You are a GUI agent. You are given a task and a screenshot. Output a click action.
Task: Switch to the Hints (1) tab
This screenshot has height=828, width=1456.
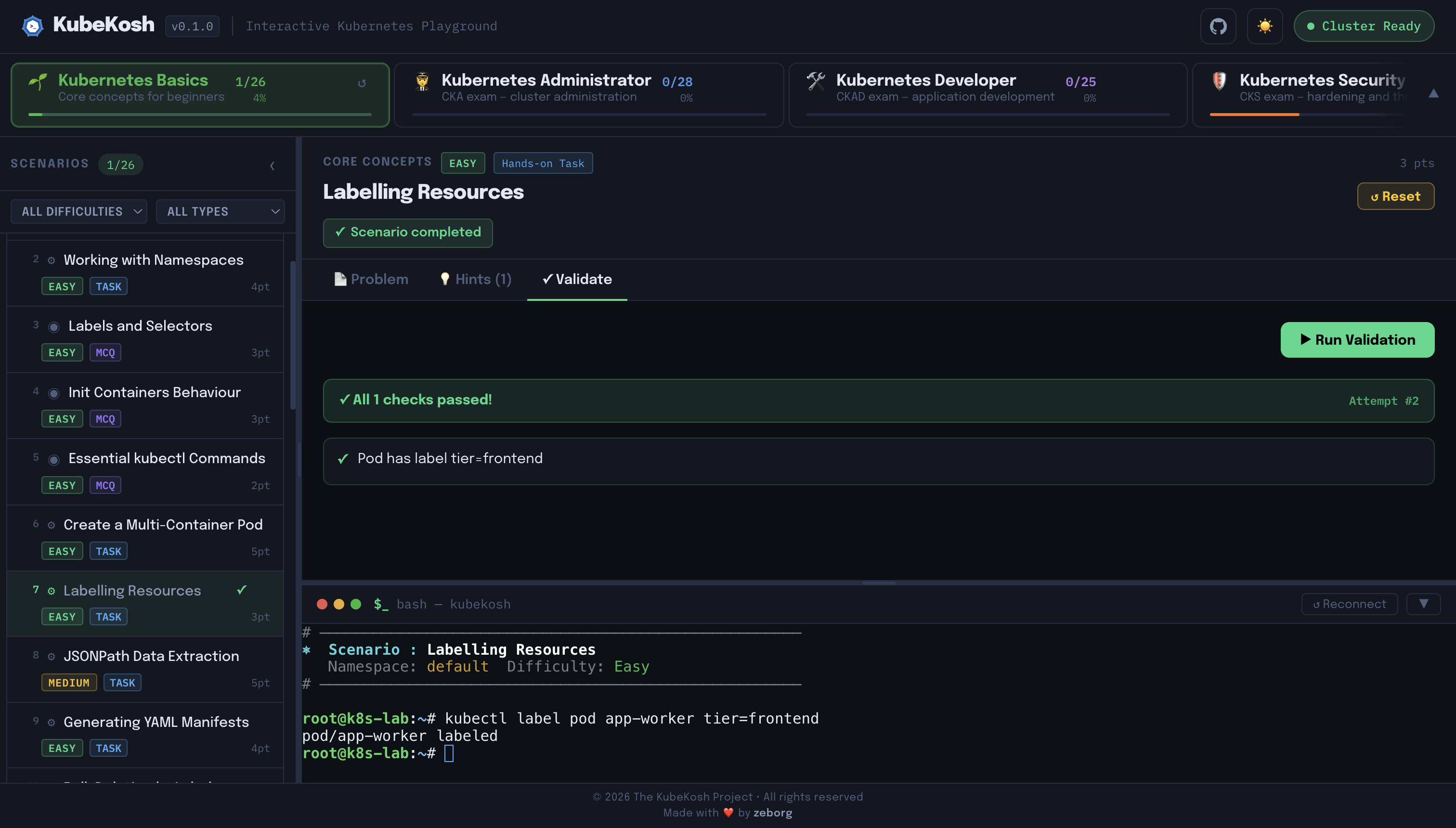pos(476,279)
